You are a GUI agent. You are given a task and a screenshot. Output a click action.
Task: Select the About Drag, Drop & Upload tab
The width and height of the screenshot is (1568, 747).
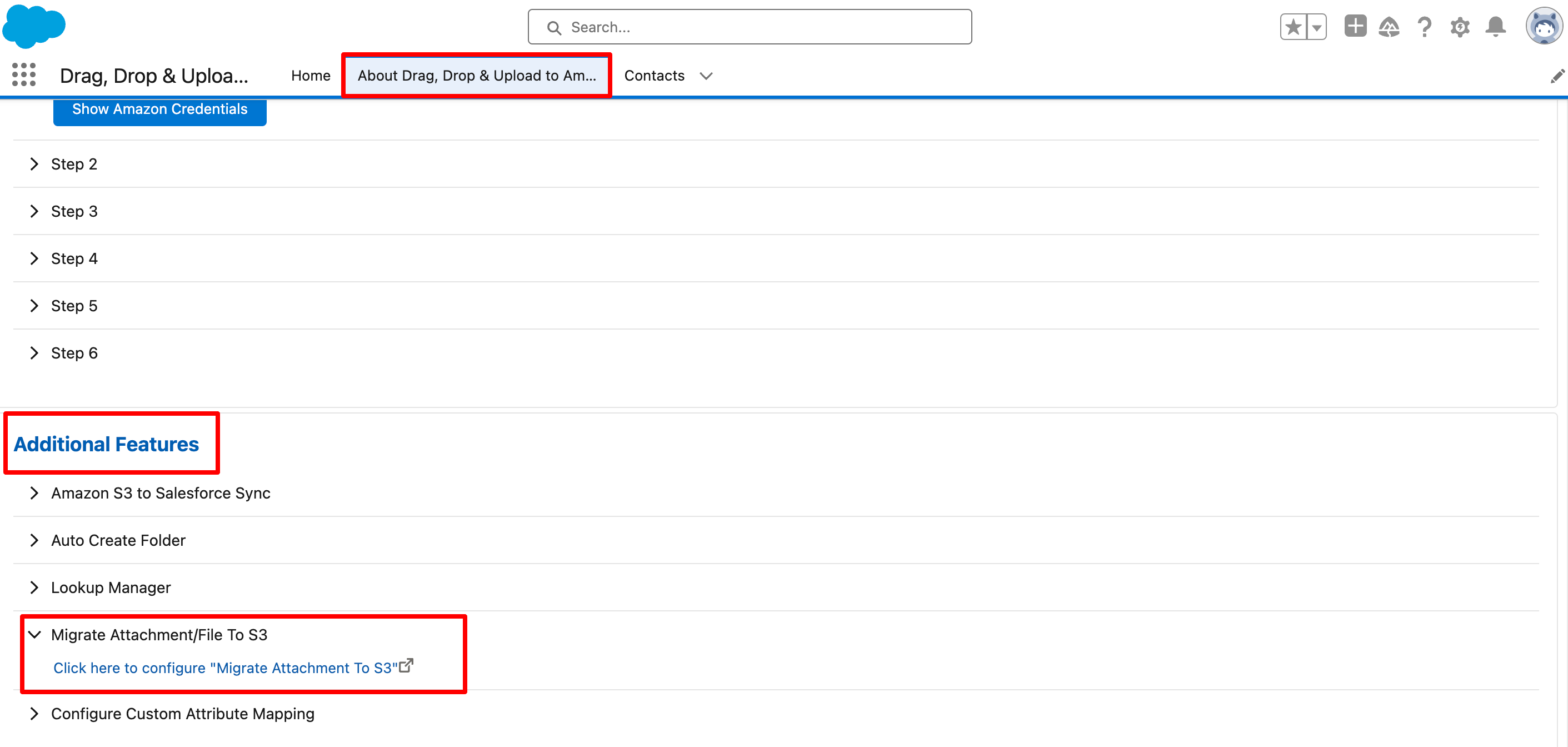(x=477, y=76)
